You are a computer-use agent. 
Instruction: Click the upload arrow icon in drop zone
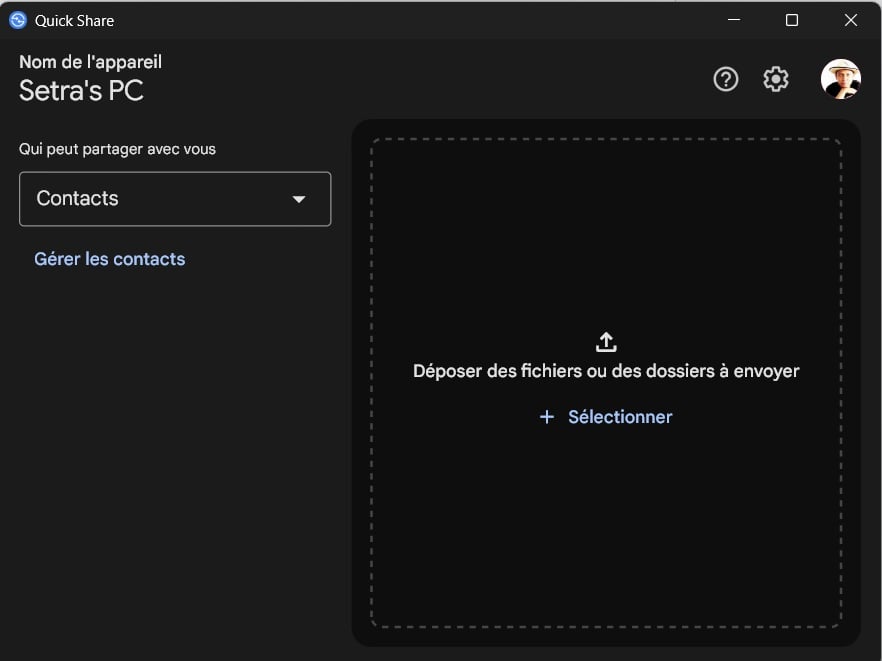click(606, 342)
